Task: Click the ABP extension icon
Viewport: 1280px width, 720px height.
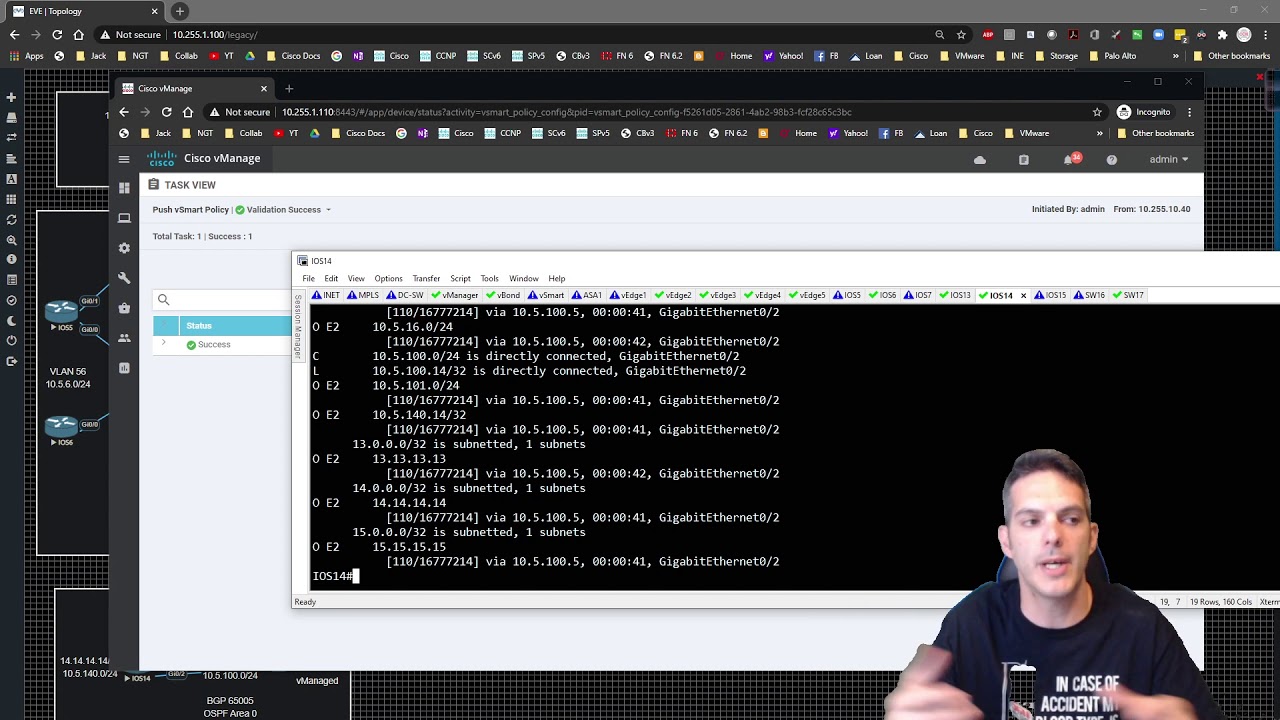Action: click(988, 35)
